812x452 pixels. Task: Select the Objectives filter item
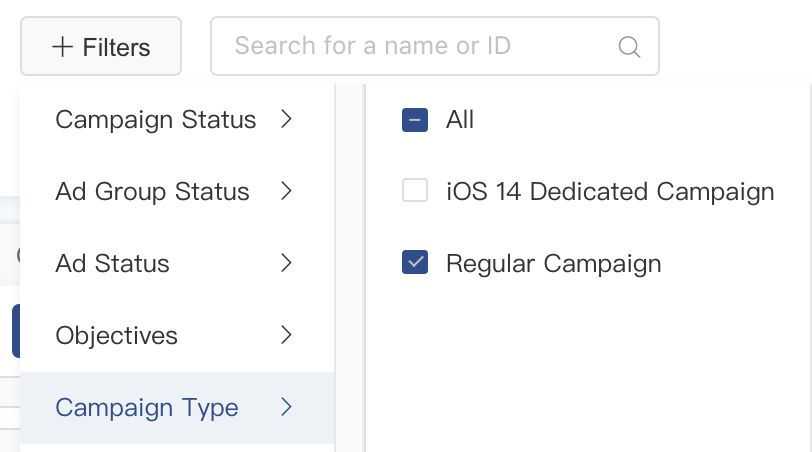[177, 336]
